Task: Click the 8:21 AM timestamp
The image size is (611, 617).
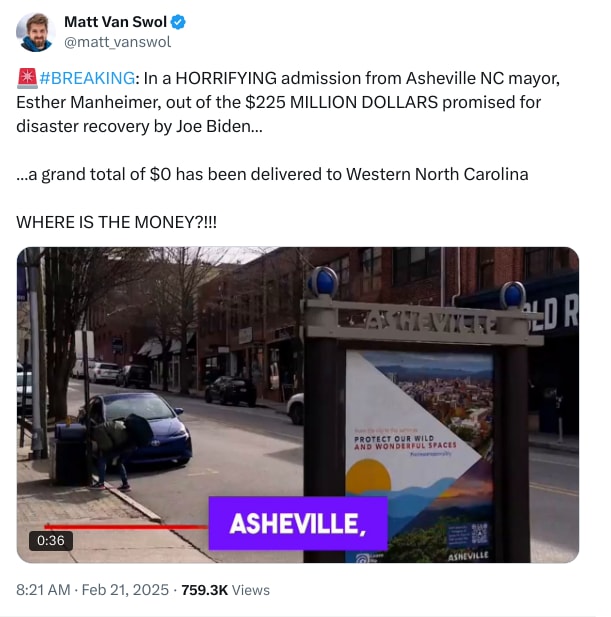Action: pos(43,590)
